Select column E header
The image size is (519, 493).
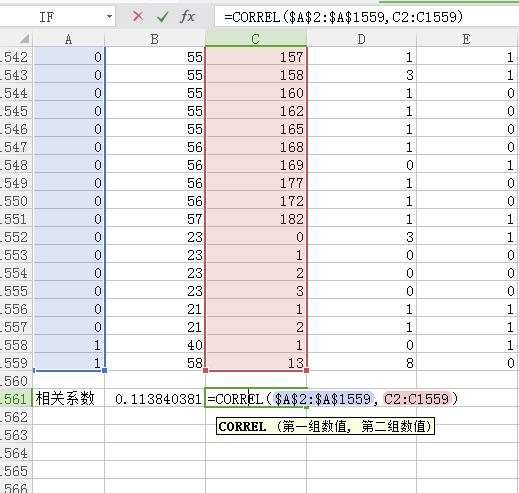[x=467, y=39]
